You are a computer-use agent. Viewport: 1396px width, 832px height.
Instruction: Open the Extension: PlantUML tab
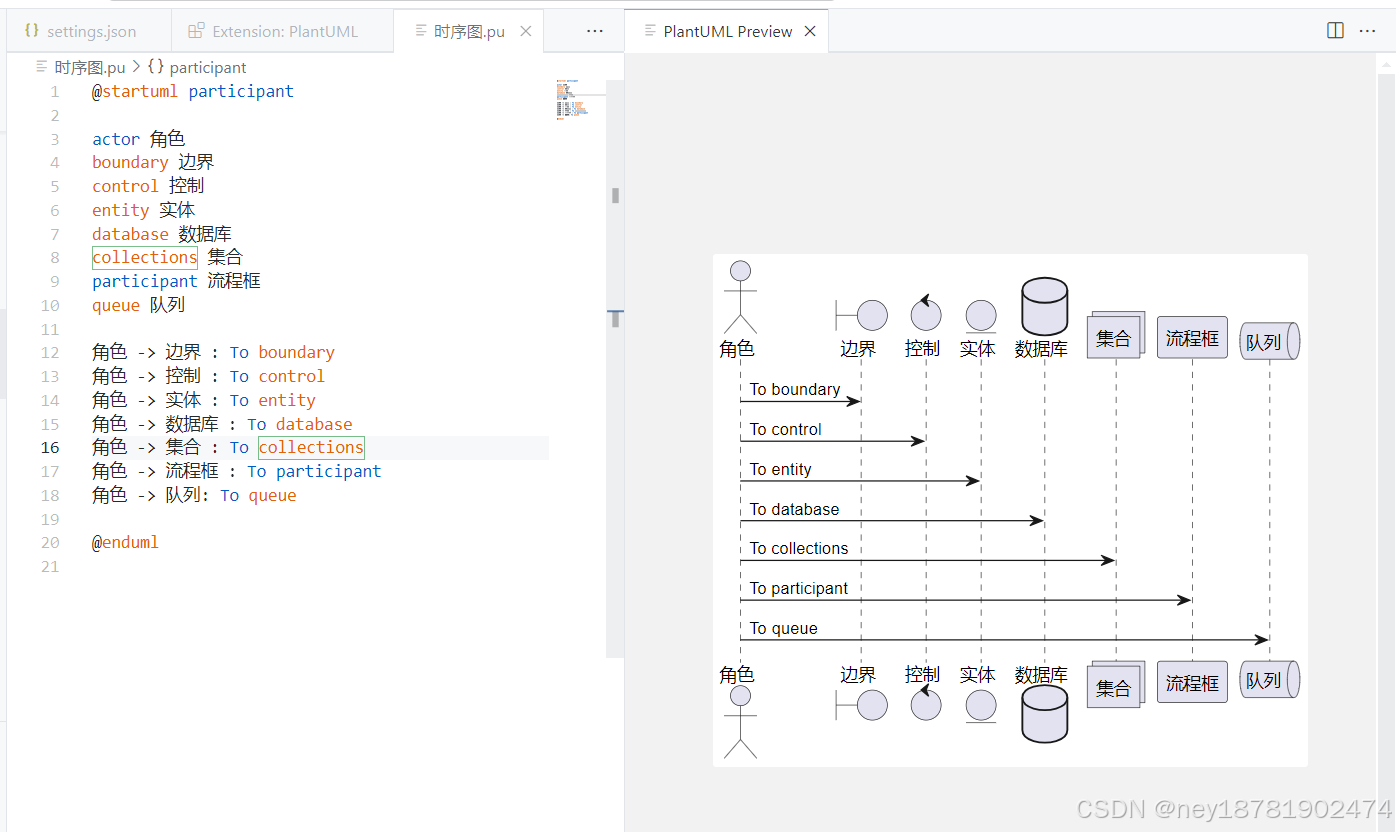point(282,31)
